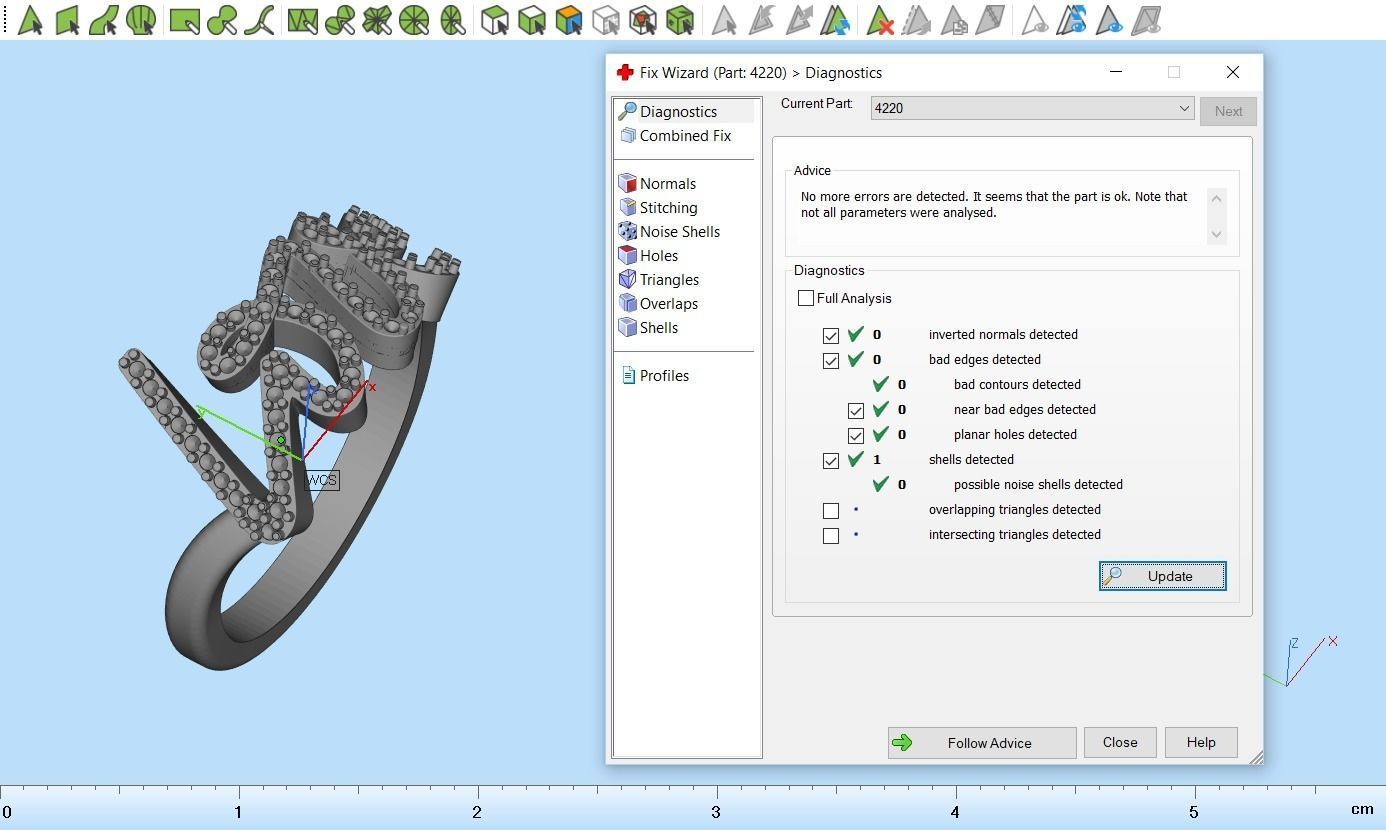The height and width of the screenshot is (830, 1386).
Task: Pick the starburst mesh marking tool
Action: pos(377,20)
